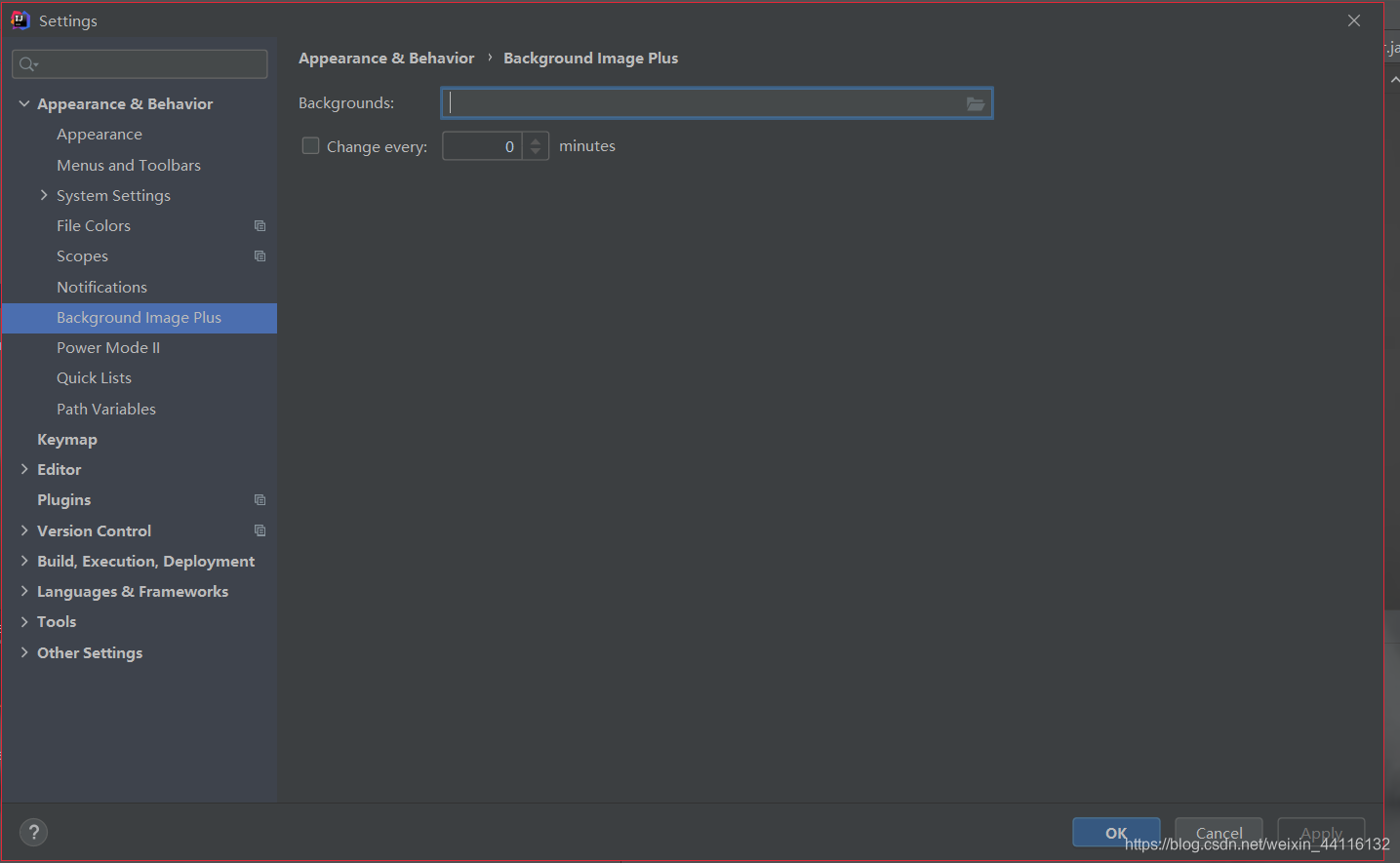1400x863 pixels.
Task: Select Appearance settings page
Action: (x=100, y=135)
